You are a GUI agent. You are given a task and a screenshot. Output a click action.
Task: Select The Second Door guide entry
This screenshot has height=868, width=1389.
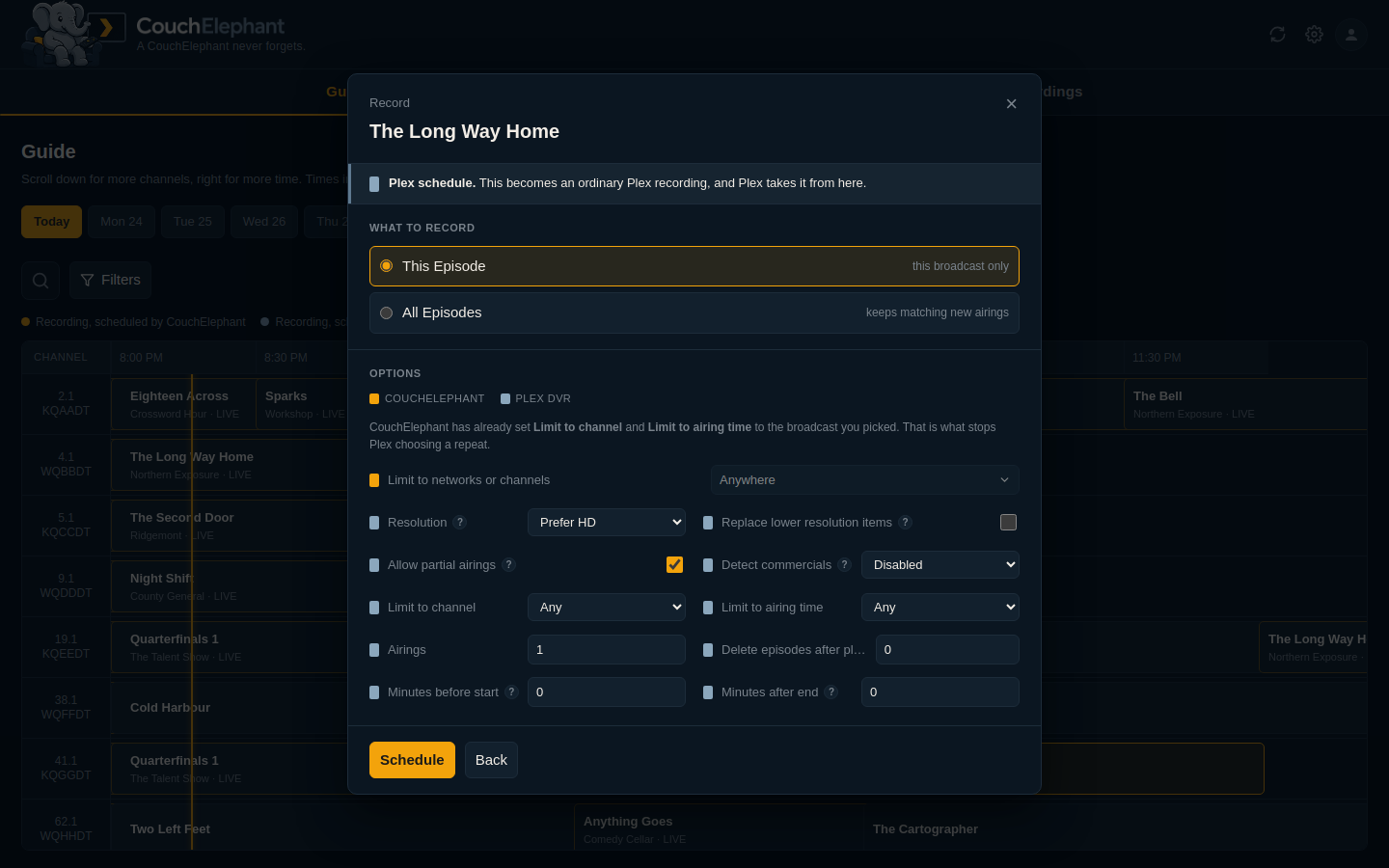click(230, 527)
